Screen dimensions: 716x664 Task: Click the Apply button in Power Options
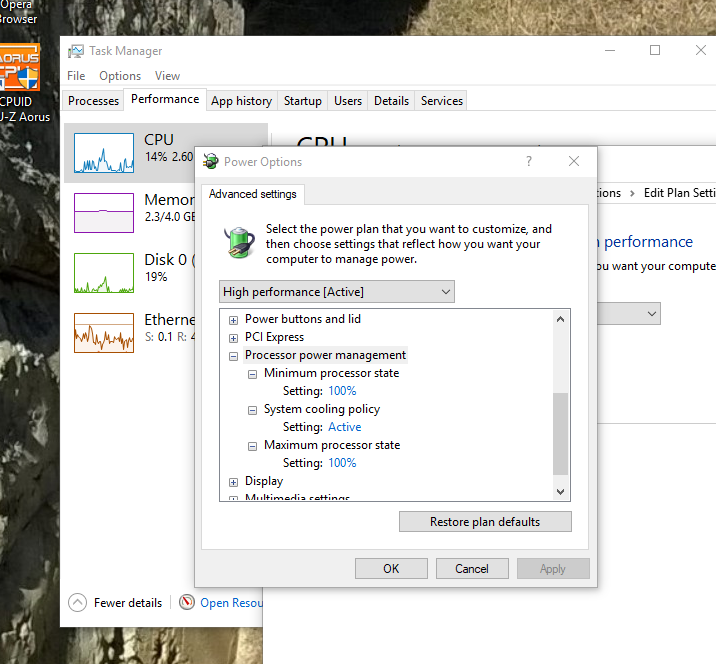[553, 569]
